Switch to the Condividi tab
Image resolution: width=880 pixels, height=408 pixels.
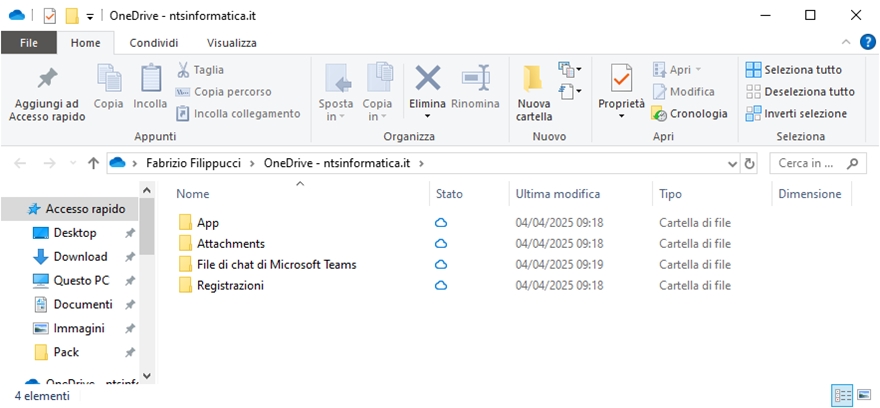tap(153, 43)
